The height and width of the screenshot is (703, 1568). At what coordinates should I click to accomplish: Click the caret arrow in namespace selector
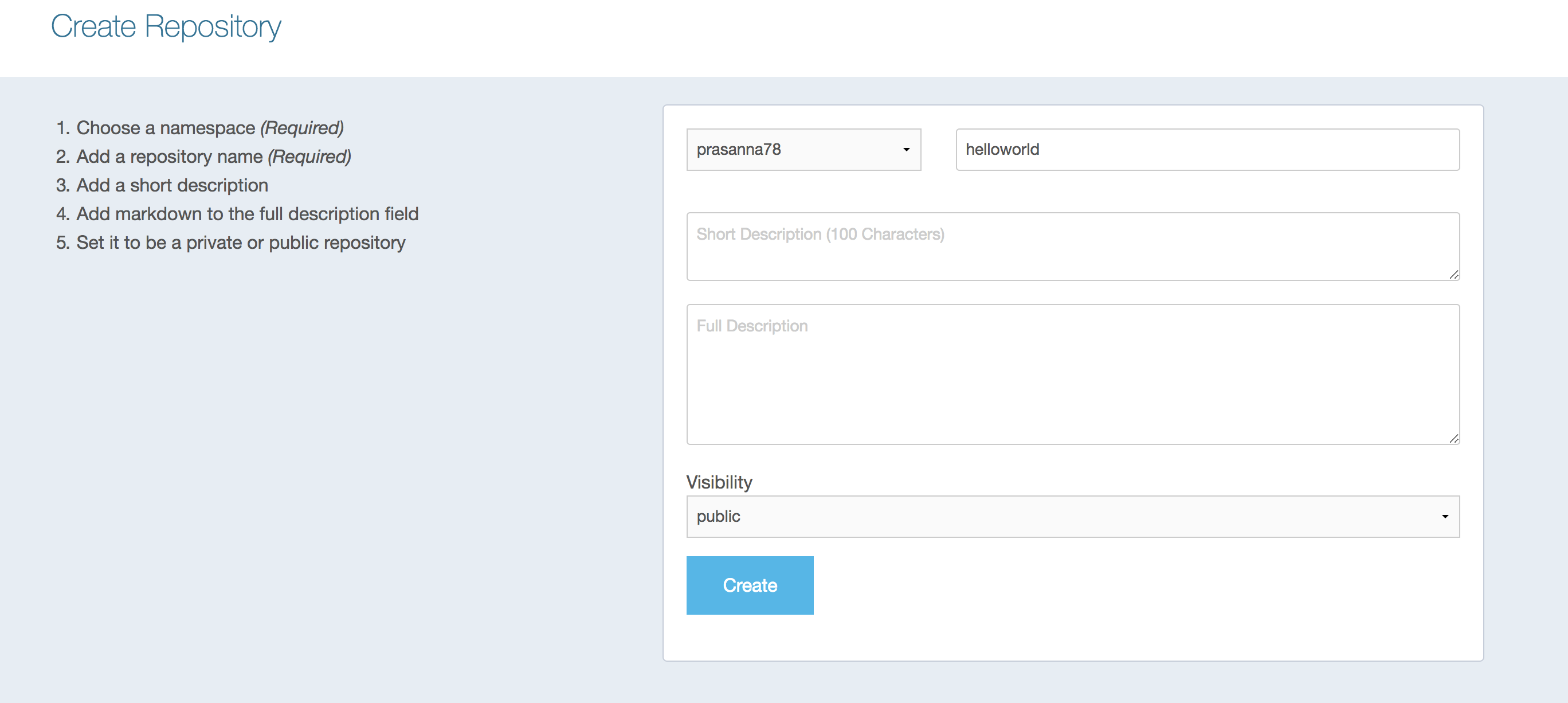point(906,150)
